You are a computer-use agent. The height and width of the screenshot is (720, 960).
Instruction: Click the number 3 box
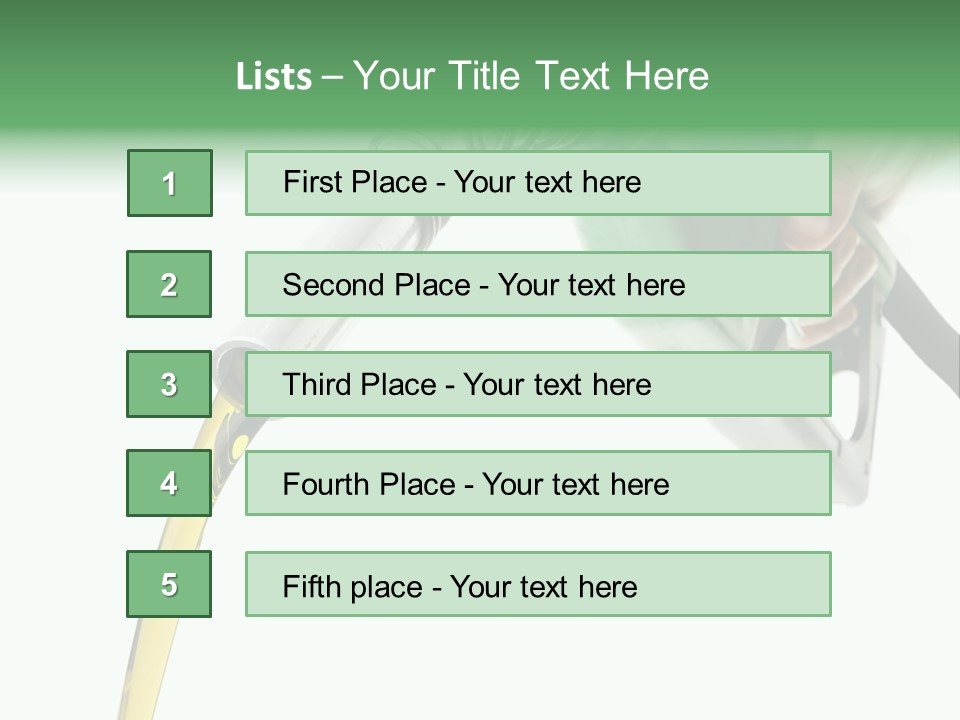169,384
